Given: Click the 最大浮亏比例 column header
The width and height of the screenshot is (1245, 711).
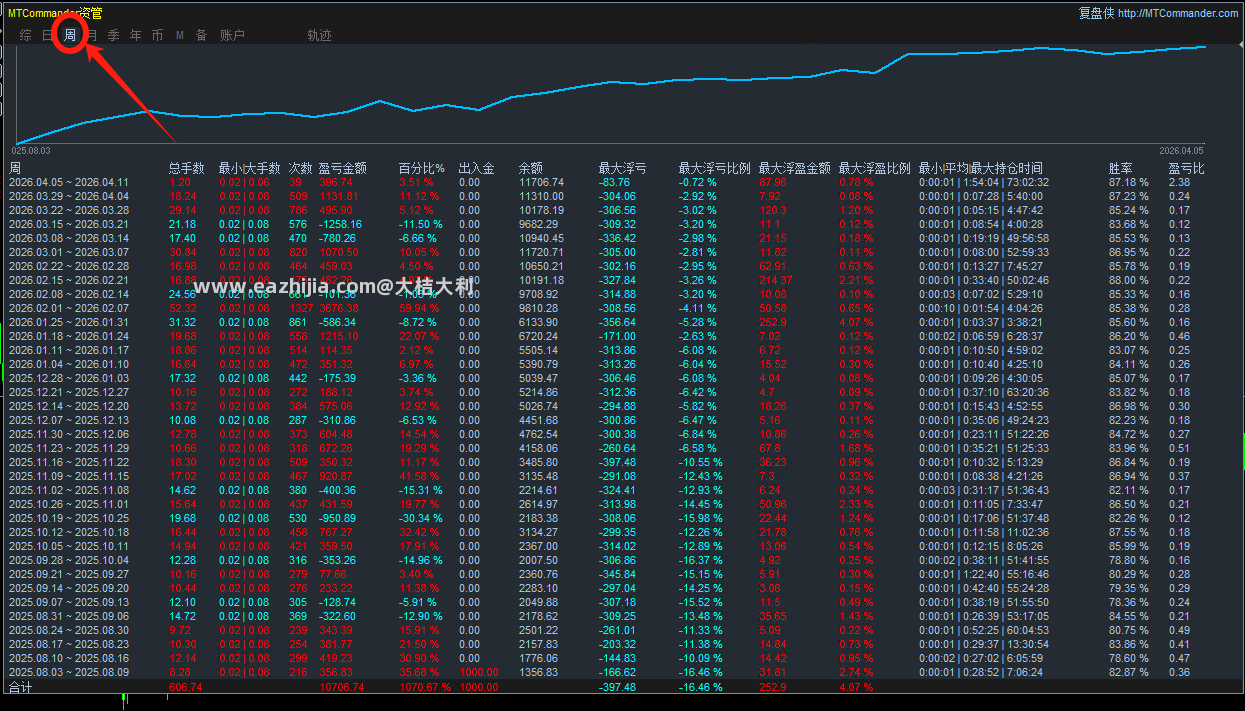Looking at the screenshot, I should 714,168.
